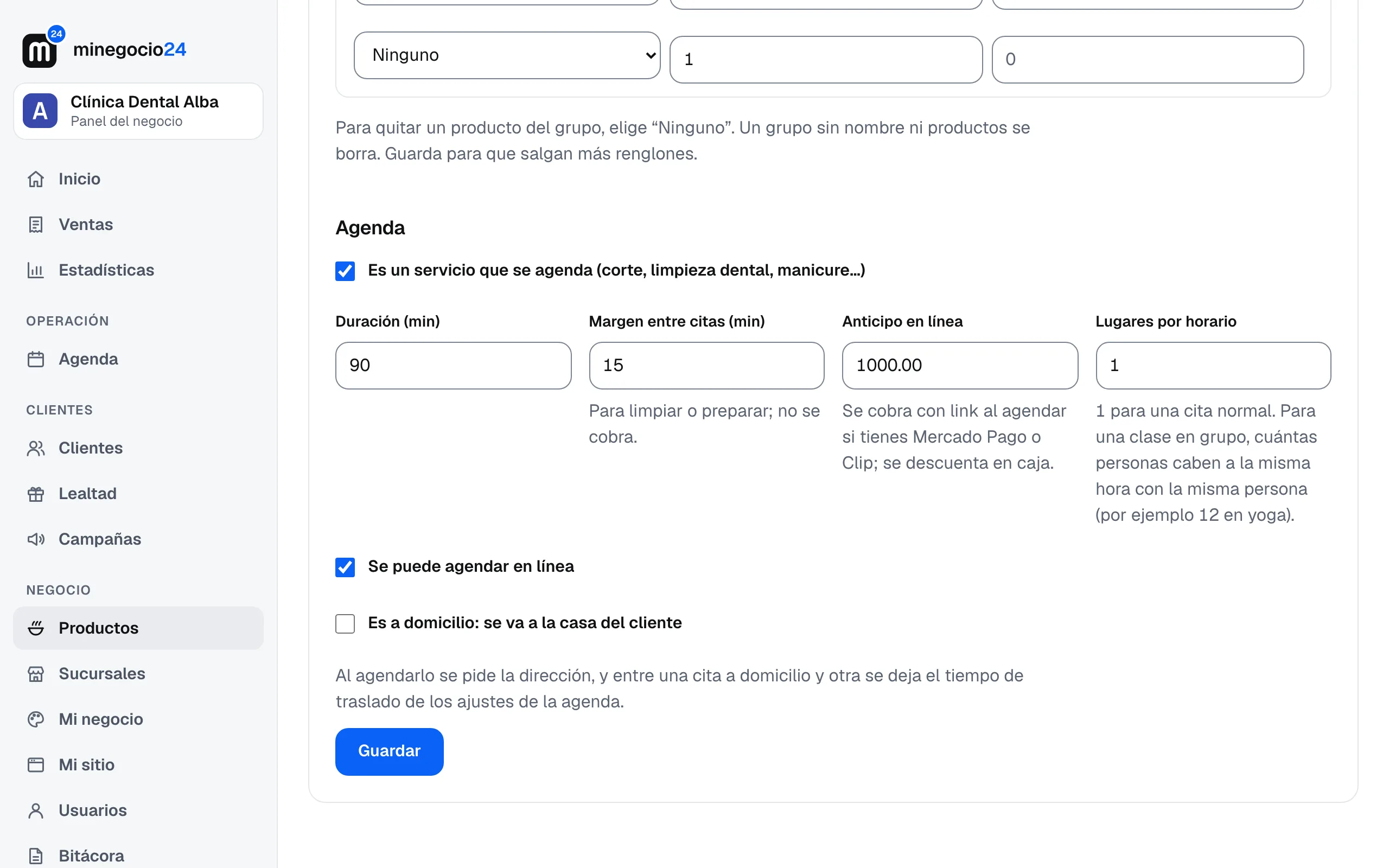1389x868 pixels.
Task: Open Usuarios management
Action: [x=138, y=810]
